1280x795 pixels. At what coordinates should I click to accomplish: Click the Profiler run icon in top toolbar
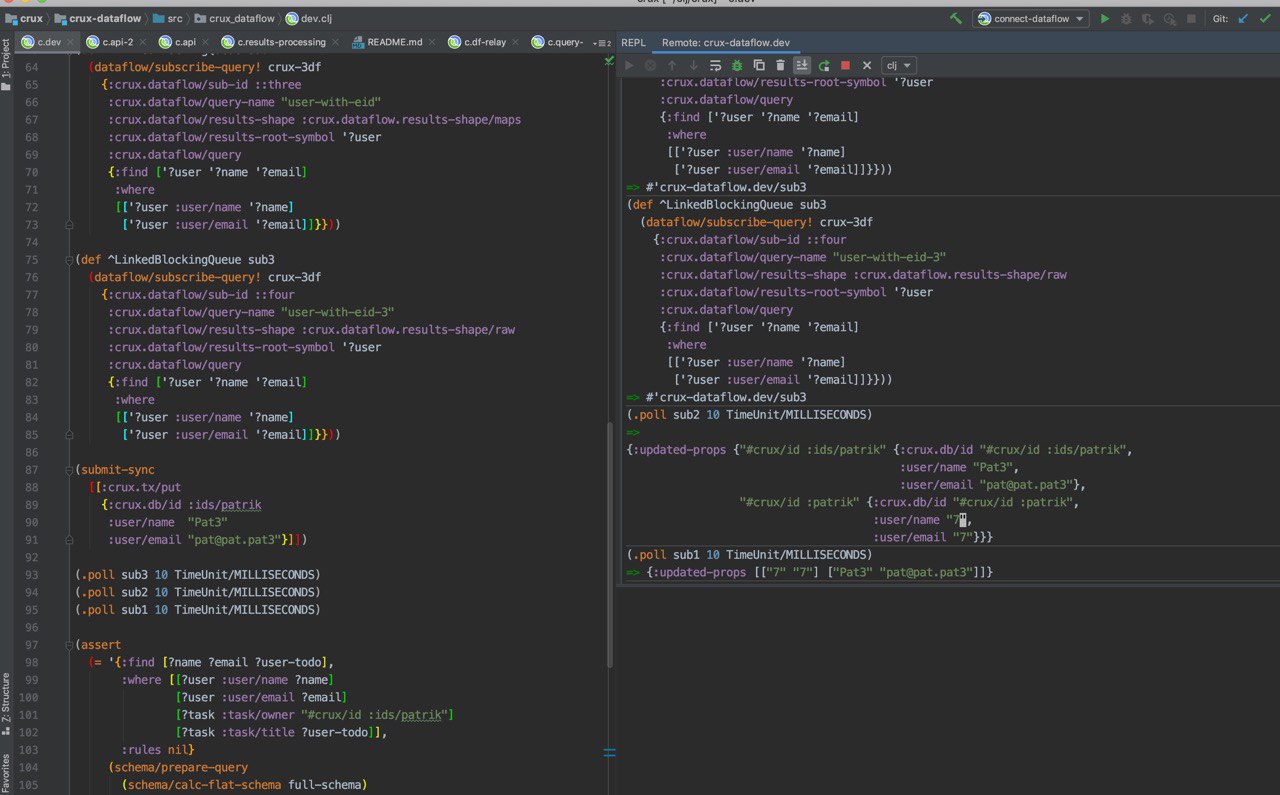(x=1169, y=18)
